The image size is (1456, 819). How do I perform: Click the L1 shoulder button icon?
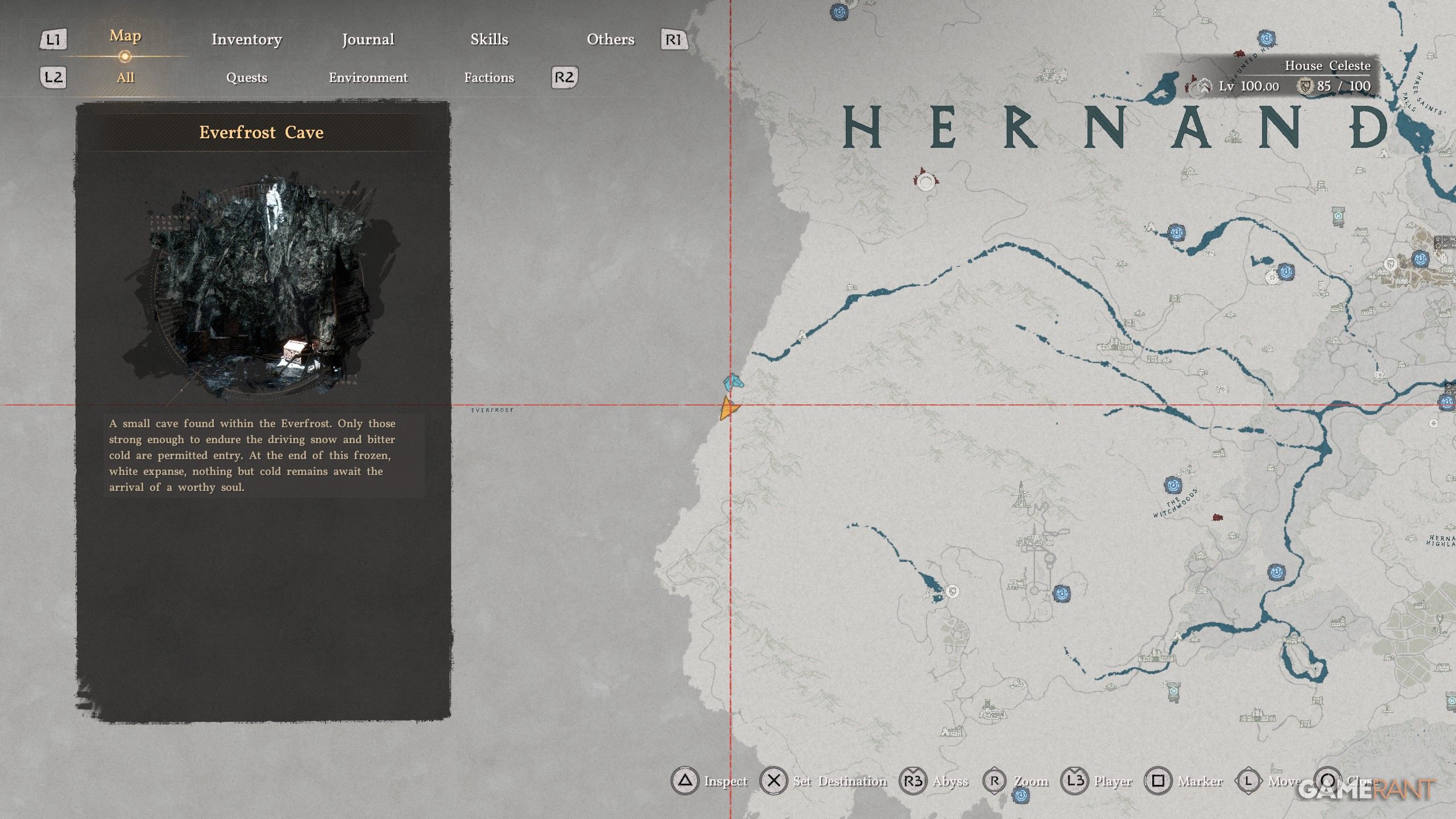[x=53, y=39]
